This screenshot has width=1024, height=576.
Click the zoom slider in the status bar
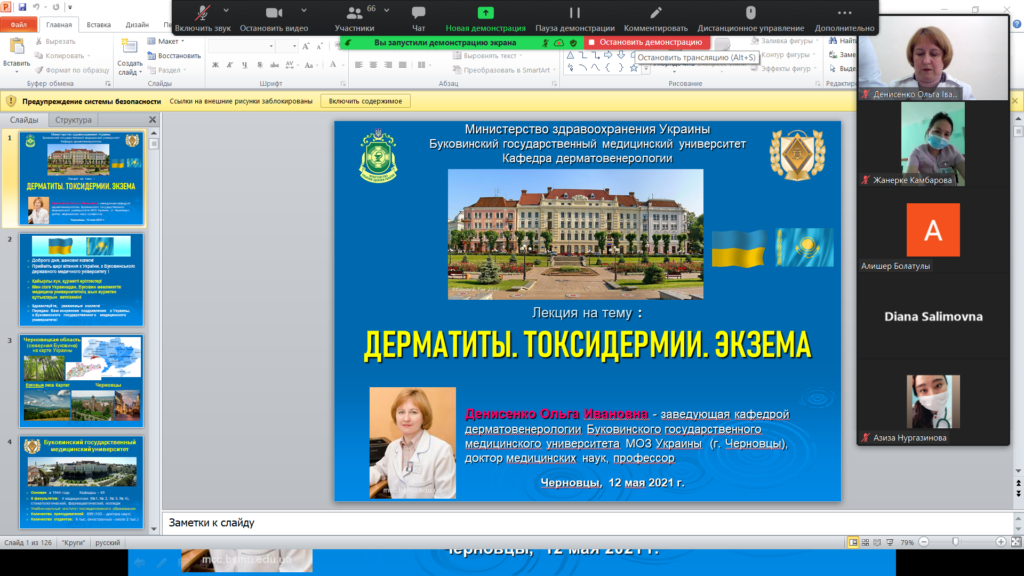click(955, 541)
